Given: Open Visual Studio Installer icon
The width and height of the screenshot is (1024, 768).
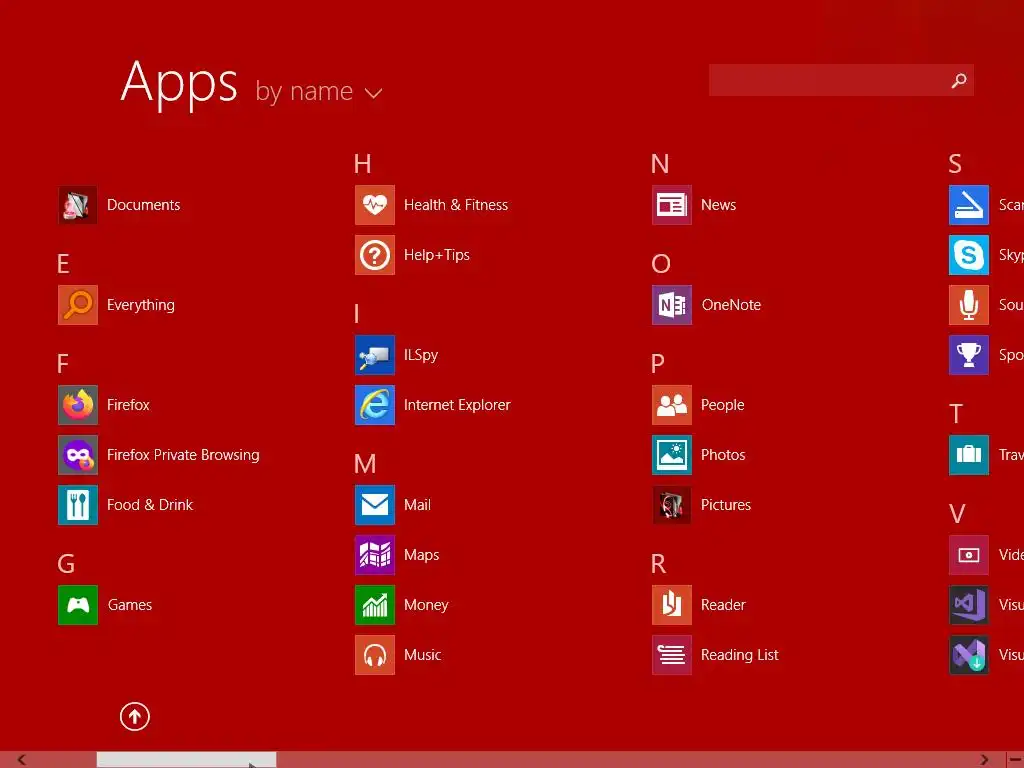Looking at the screenshot, I should (969, 655).
